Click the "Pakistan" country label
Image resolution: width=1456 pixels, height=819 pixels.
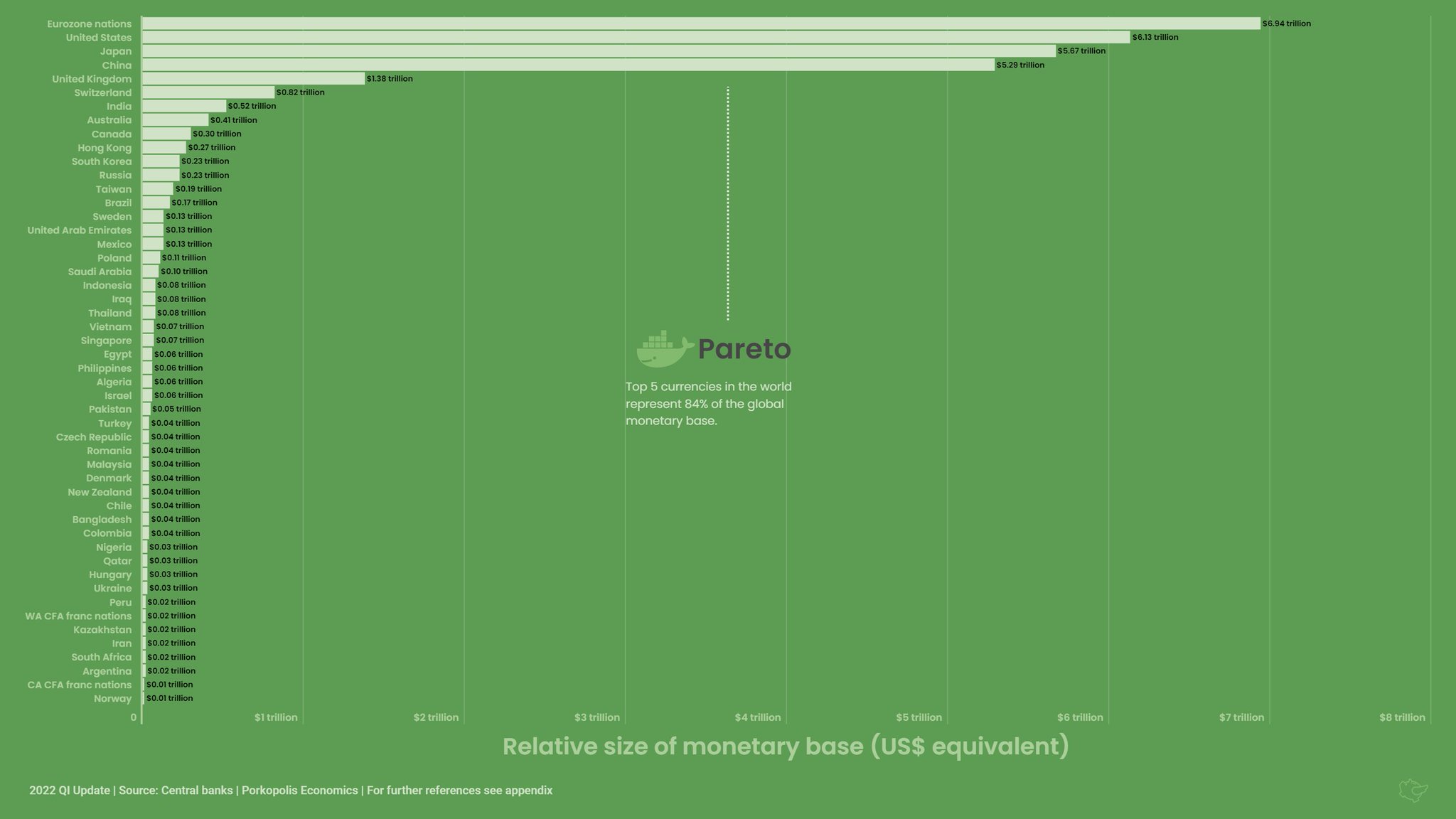click(110, 409)
